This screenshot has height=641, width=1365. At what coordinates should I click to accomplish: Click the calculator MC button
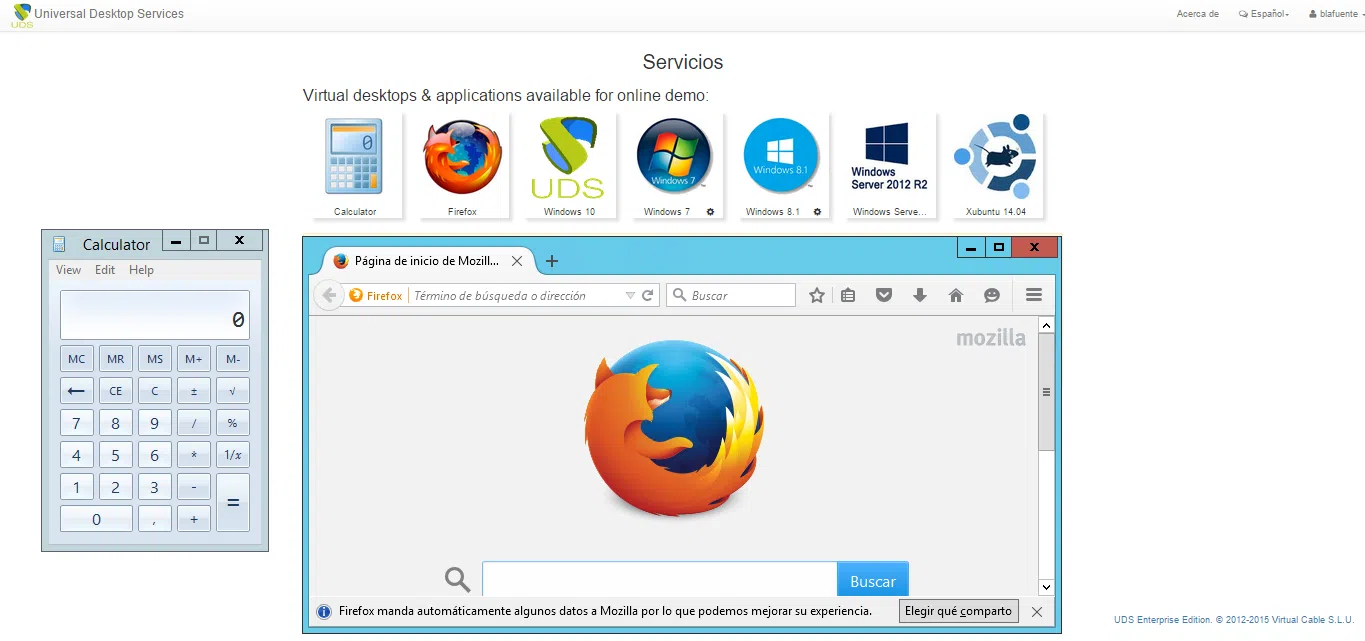[76, 359]
